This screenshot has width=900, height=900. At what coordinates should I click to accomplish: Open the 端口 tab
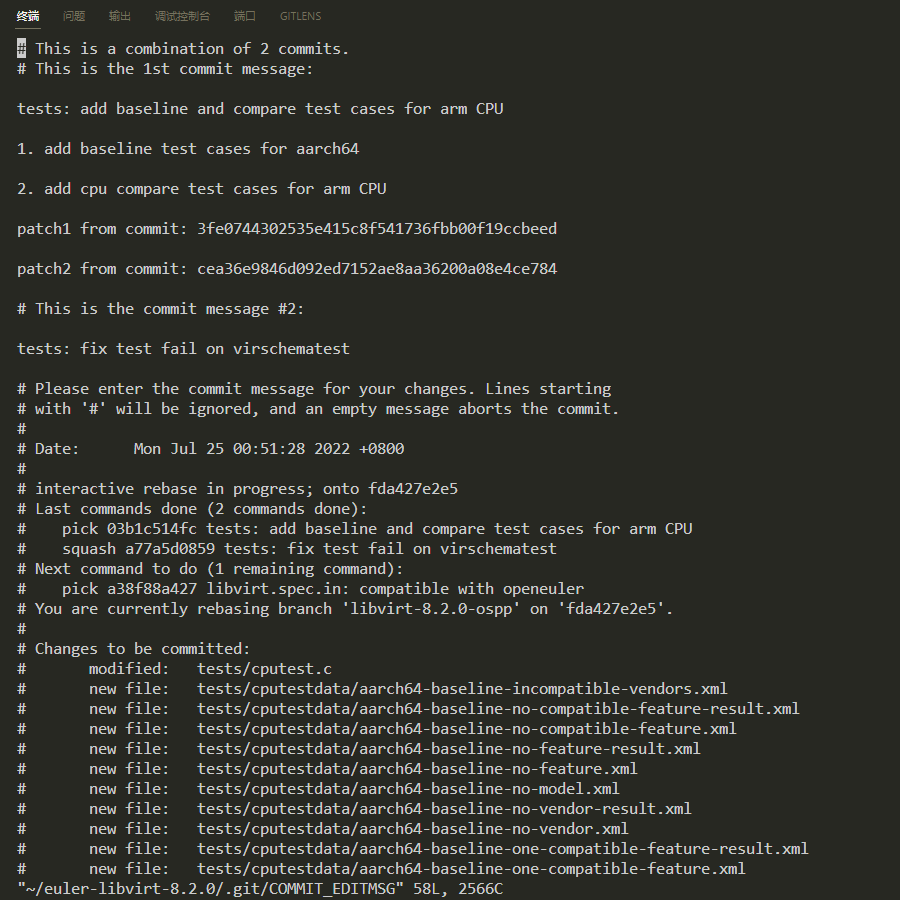245,16
